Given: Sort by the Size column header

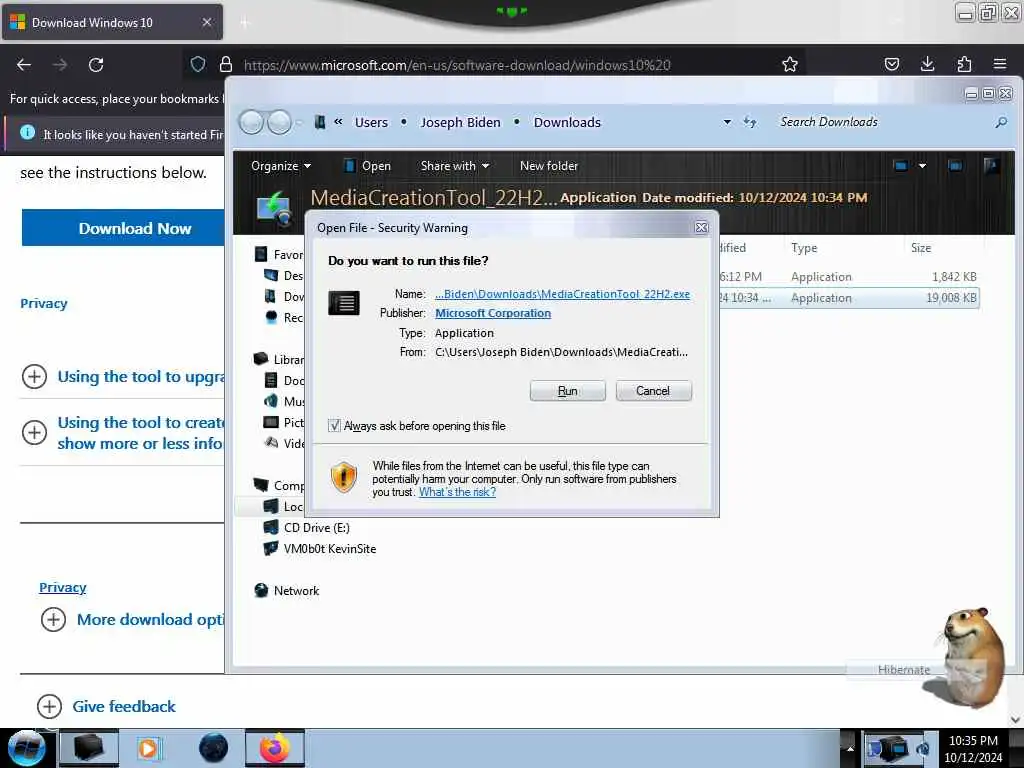Looking at the screenshot, I should click(x=921, y=248).
